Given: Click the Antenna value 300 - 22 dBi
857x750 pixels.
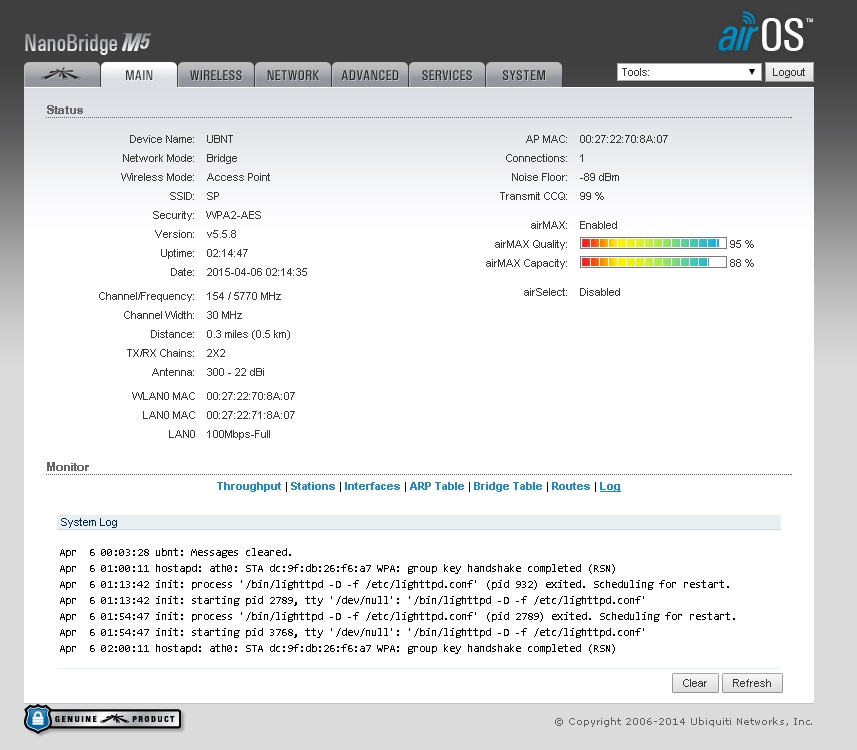Looking at the screenshot, I should (236, 372).
